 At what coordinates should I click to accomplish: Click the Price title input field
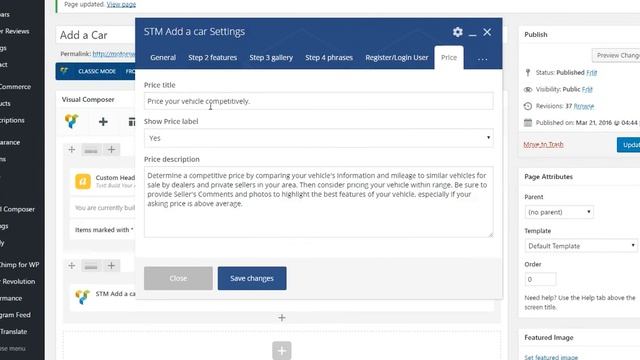coord(318,101)
